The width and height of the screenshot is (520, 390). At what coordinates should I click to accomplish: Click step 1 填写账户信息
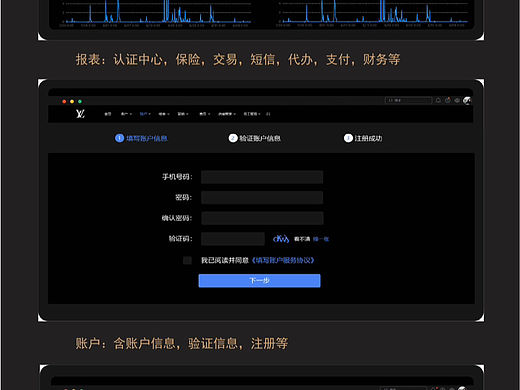click(141, 138)
